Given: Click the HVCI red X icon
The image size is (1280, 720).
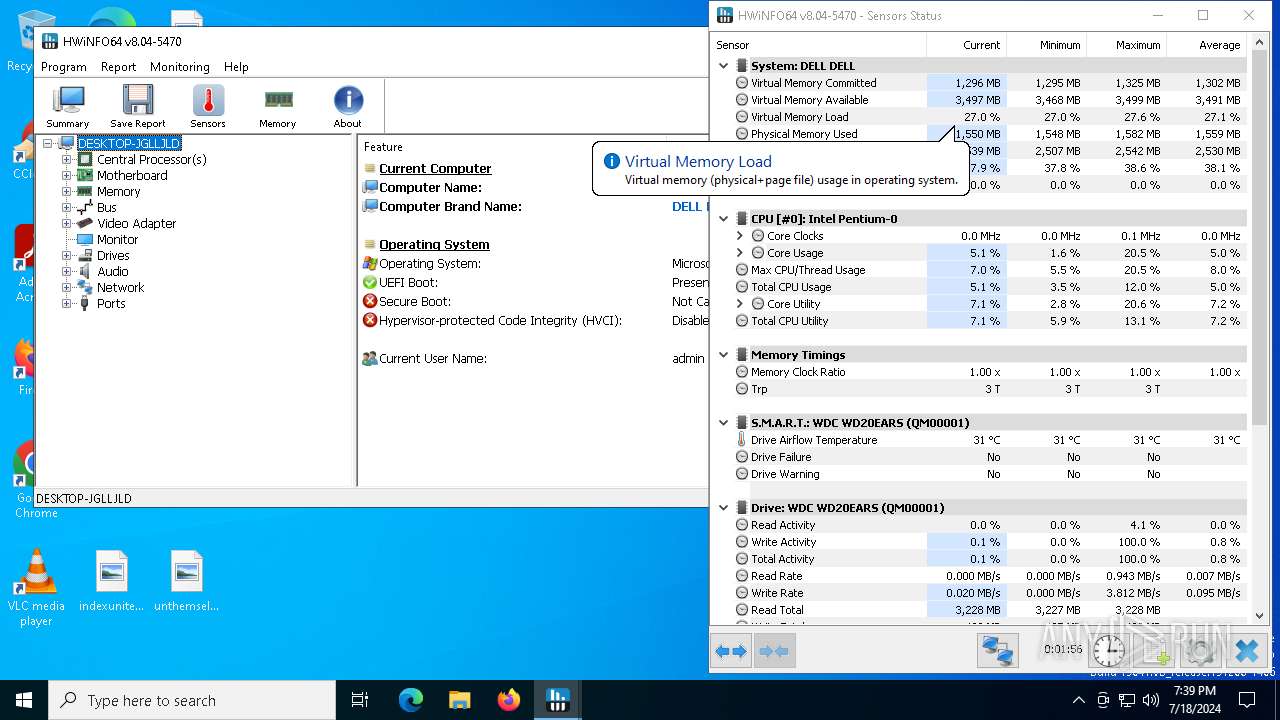Looking at the screenshot, I should pyautogui.click(x=370, y=320).
